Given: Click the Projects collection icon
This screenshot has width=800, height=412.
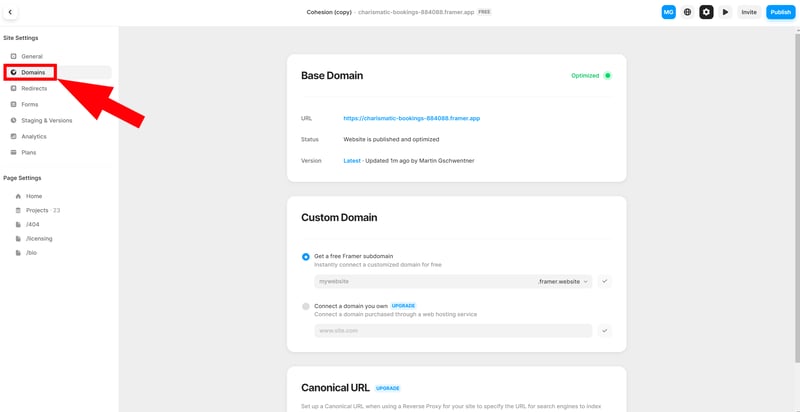Looking at the screenshot, I should click(x=18, y=210).
